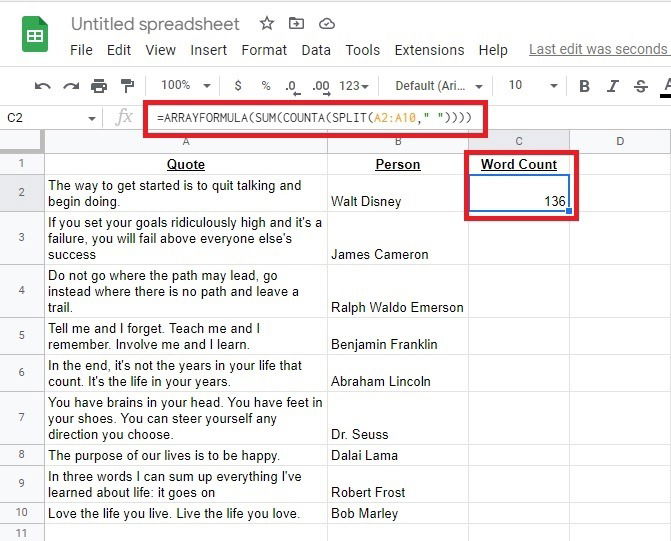Select all cells corner button

21,142
